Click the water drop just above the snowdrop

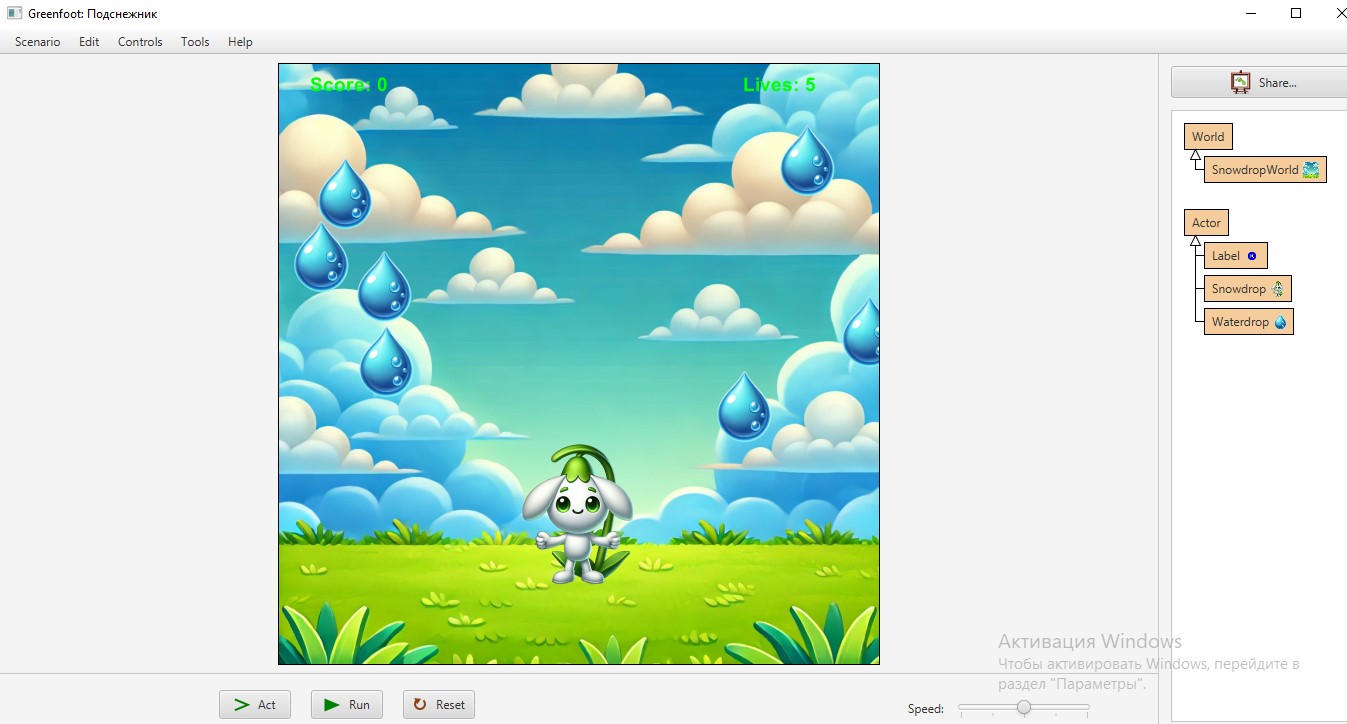[744, 406]
